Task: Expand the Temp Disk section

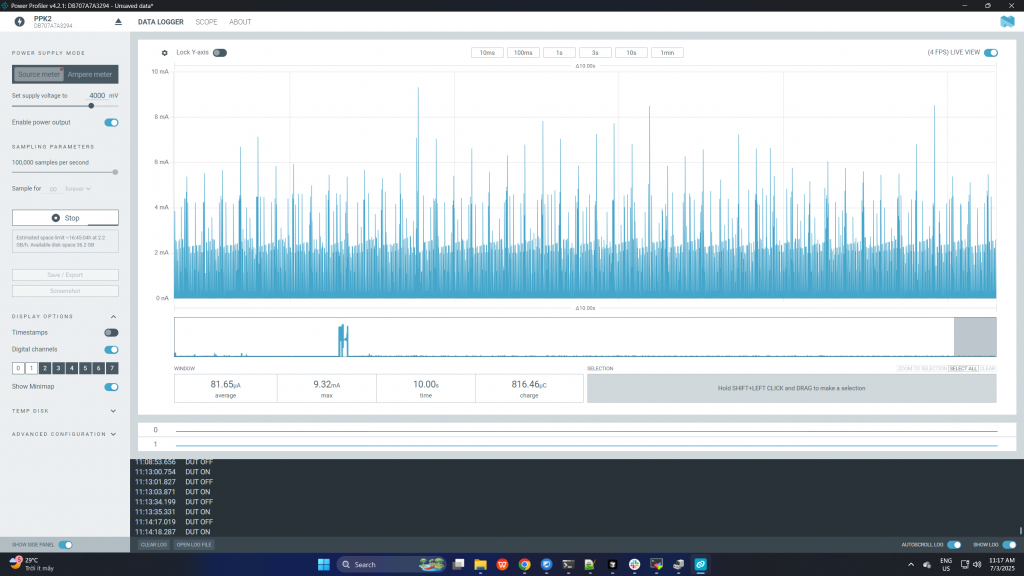Action: point(113,410)
